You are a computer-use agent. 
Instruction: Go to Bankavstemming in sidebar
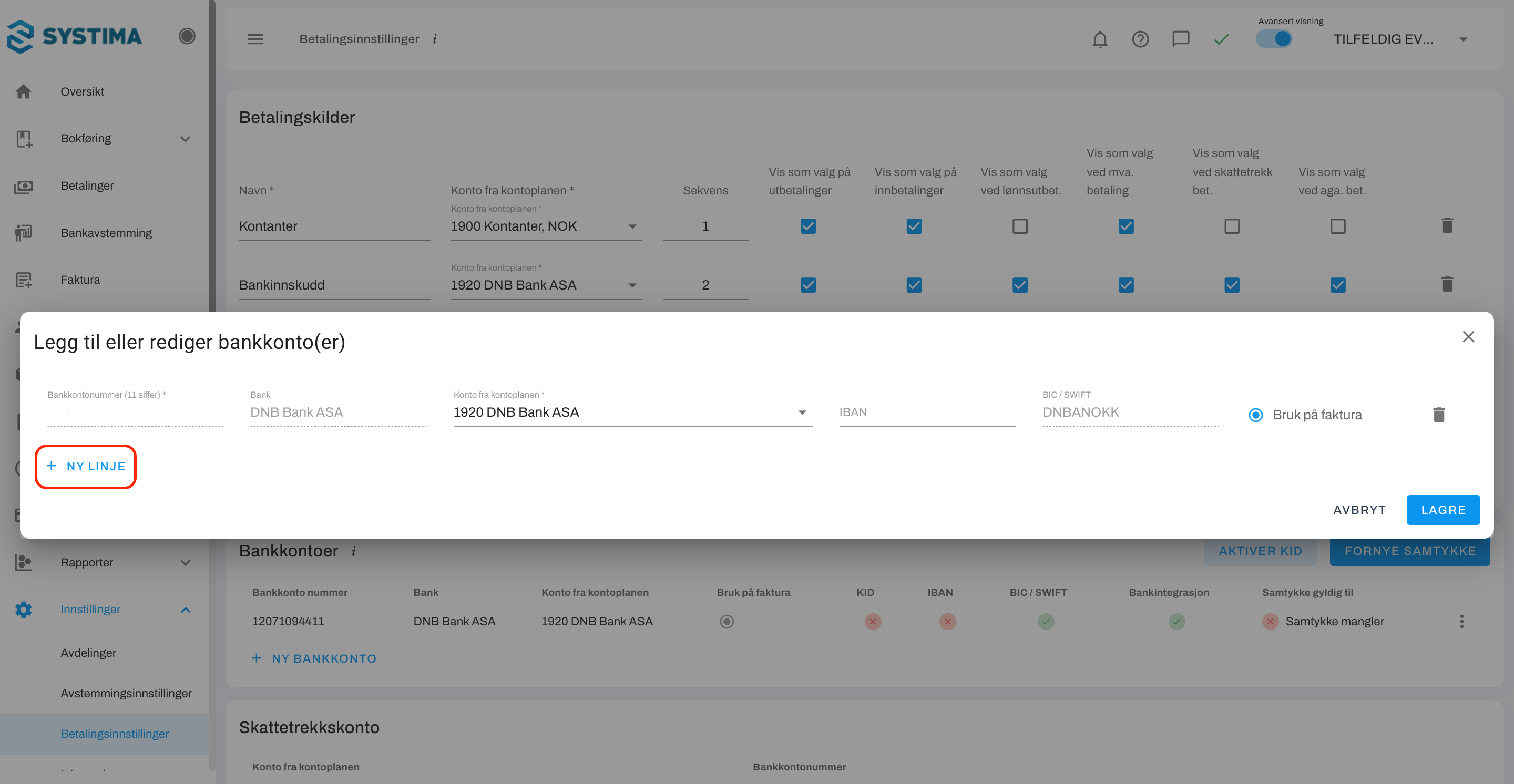click(x=106, y=233)
